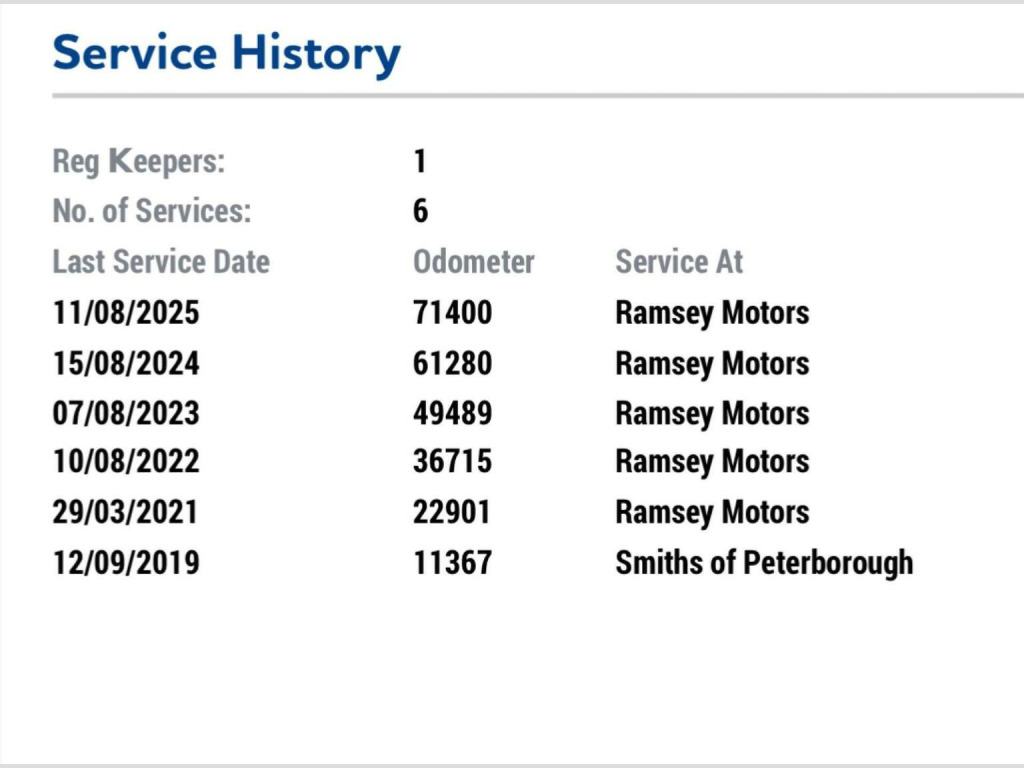Click the Odometer column header

(x=473, y=262)
